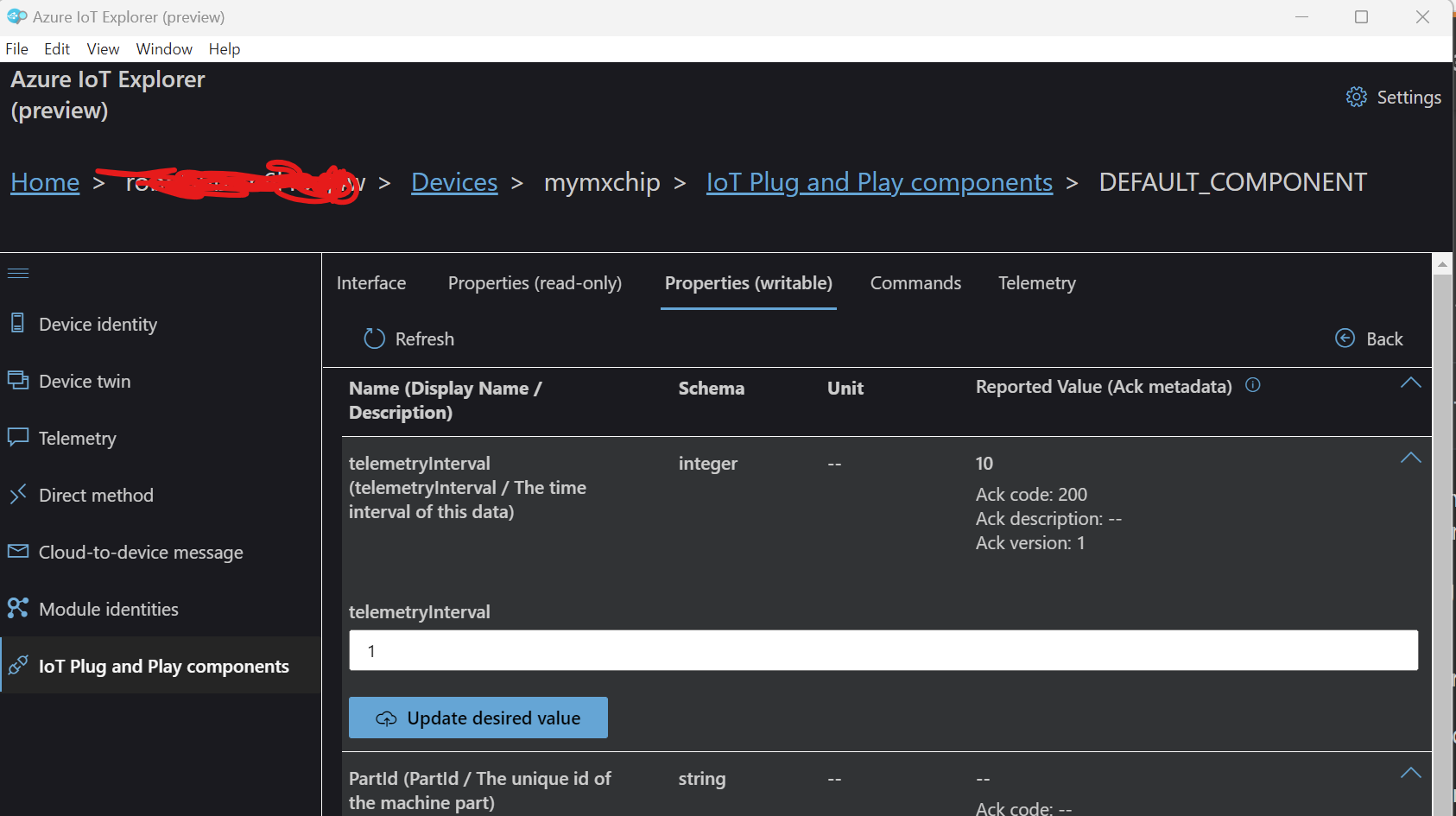Click the Settings gear icon
Viewport: 1456px width, 816px height.
tap(1356, 97)
